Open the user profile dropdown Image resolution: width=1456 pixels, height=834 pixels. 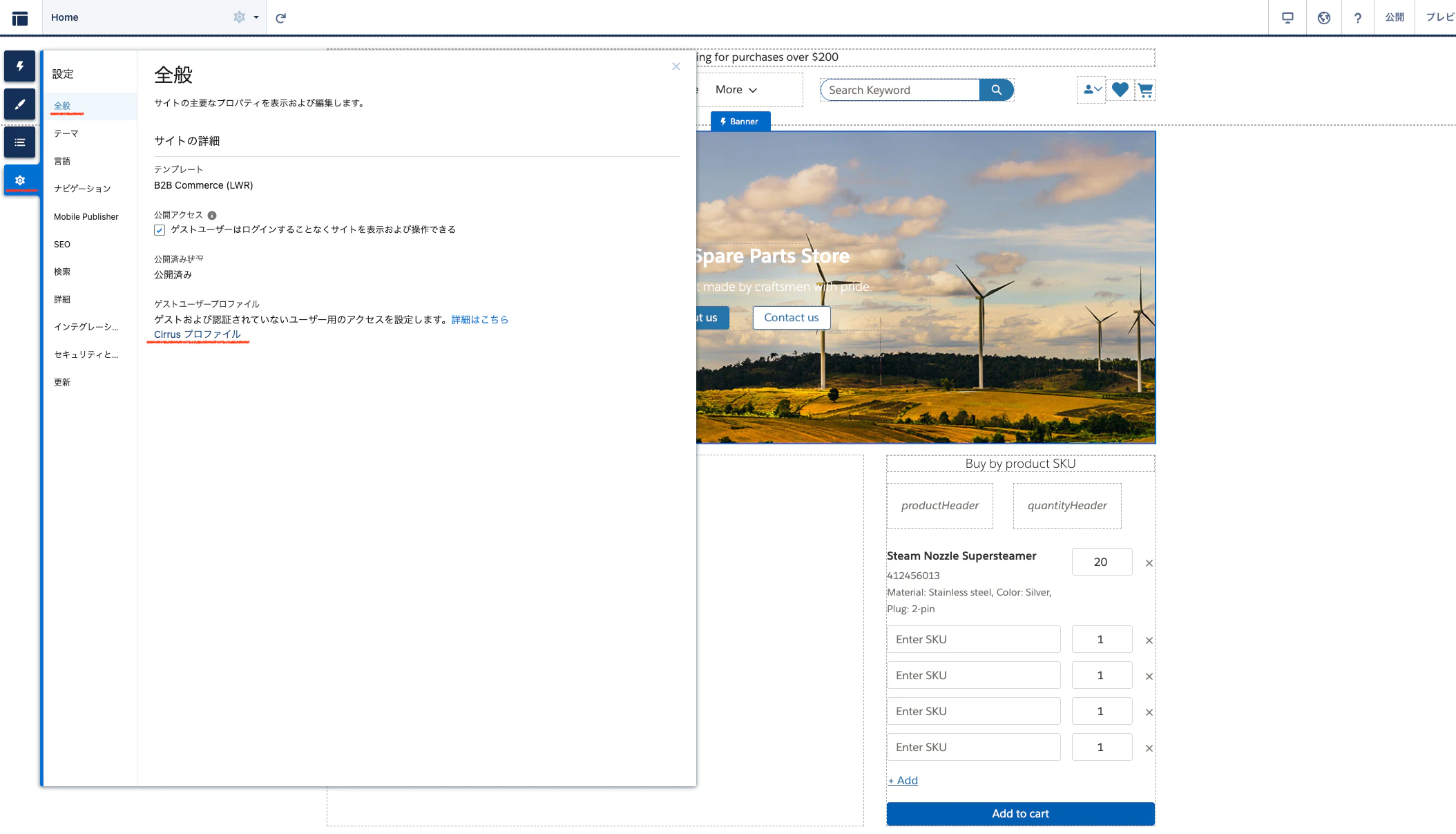1092,90
